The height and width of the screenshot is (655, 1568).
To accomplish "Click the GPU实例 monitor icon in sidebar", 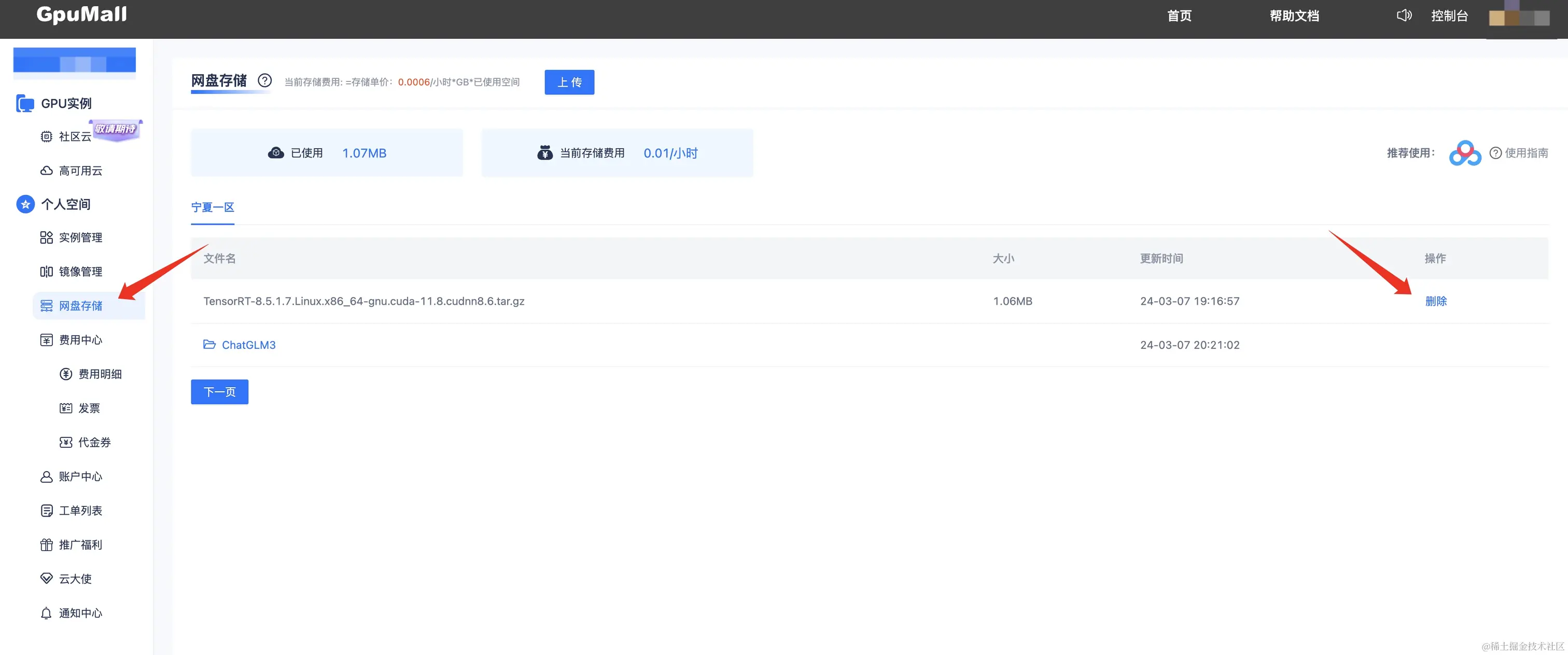I will (25, 104).
